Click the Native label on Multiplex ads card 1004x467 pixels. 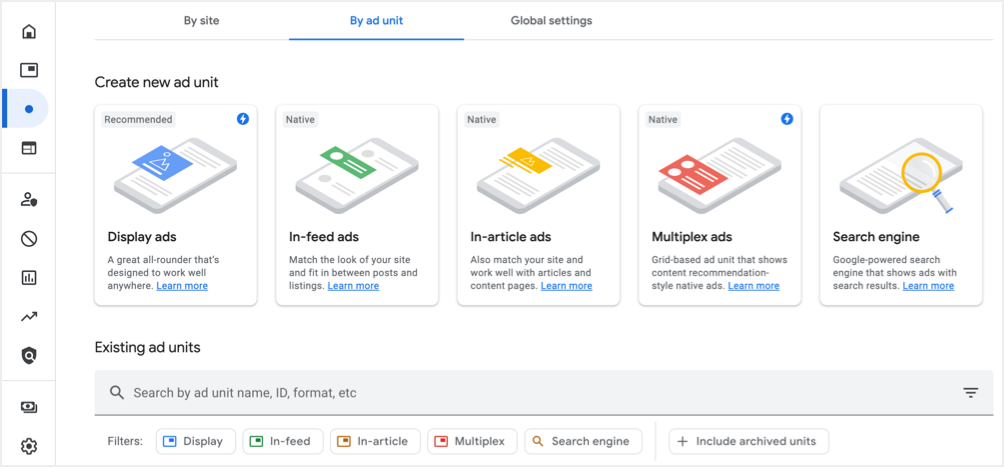[663, 119]
